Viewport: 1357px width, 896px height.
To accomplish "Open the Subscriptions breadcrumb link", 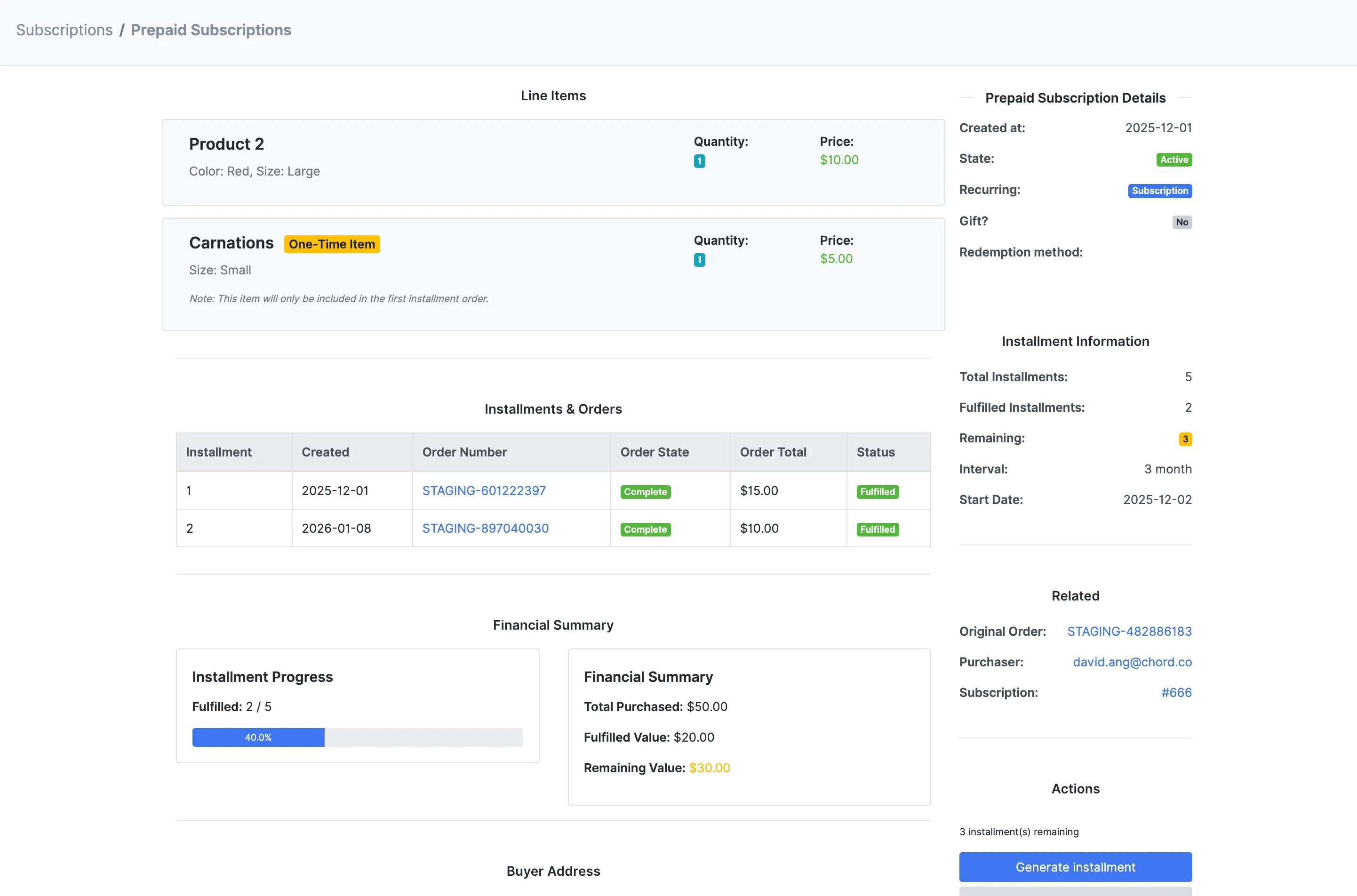I will (64, 30).
